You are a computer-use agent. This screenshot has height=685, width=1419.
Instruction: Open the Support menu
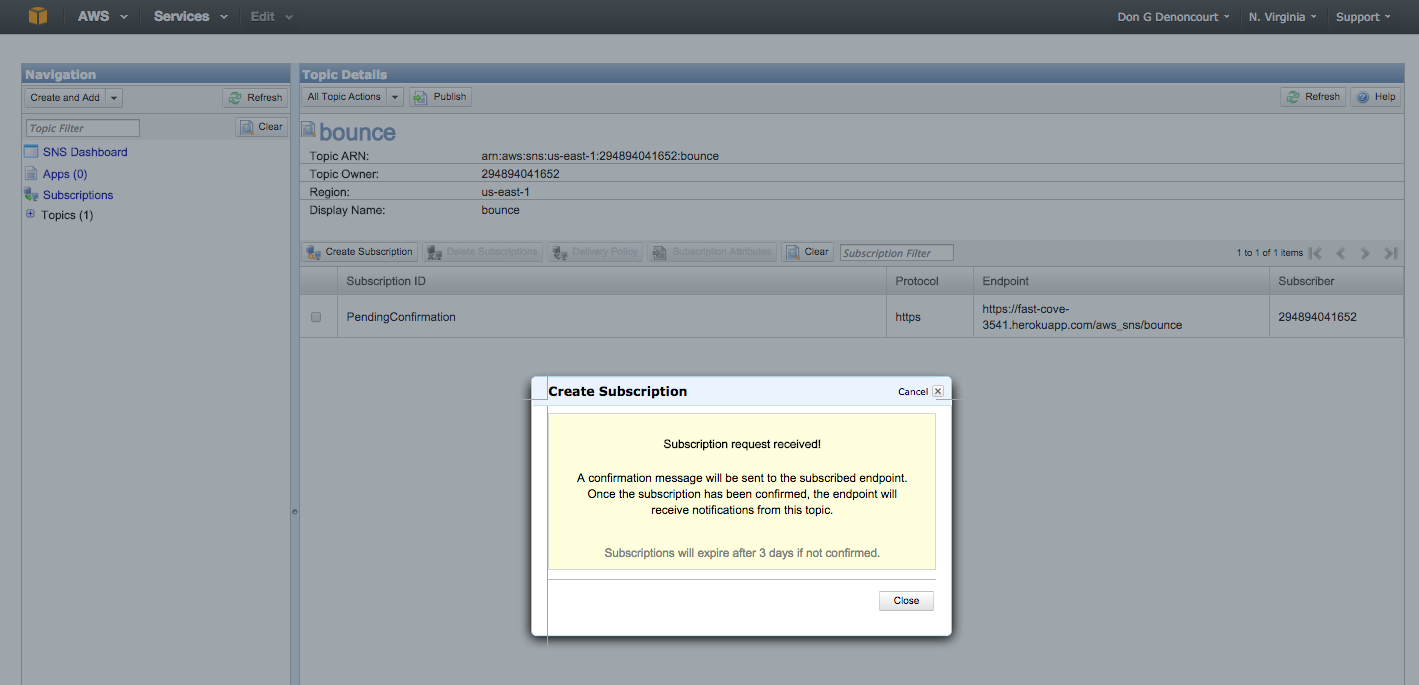pos(1363,17)
